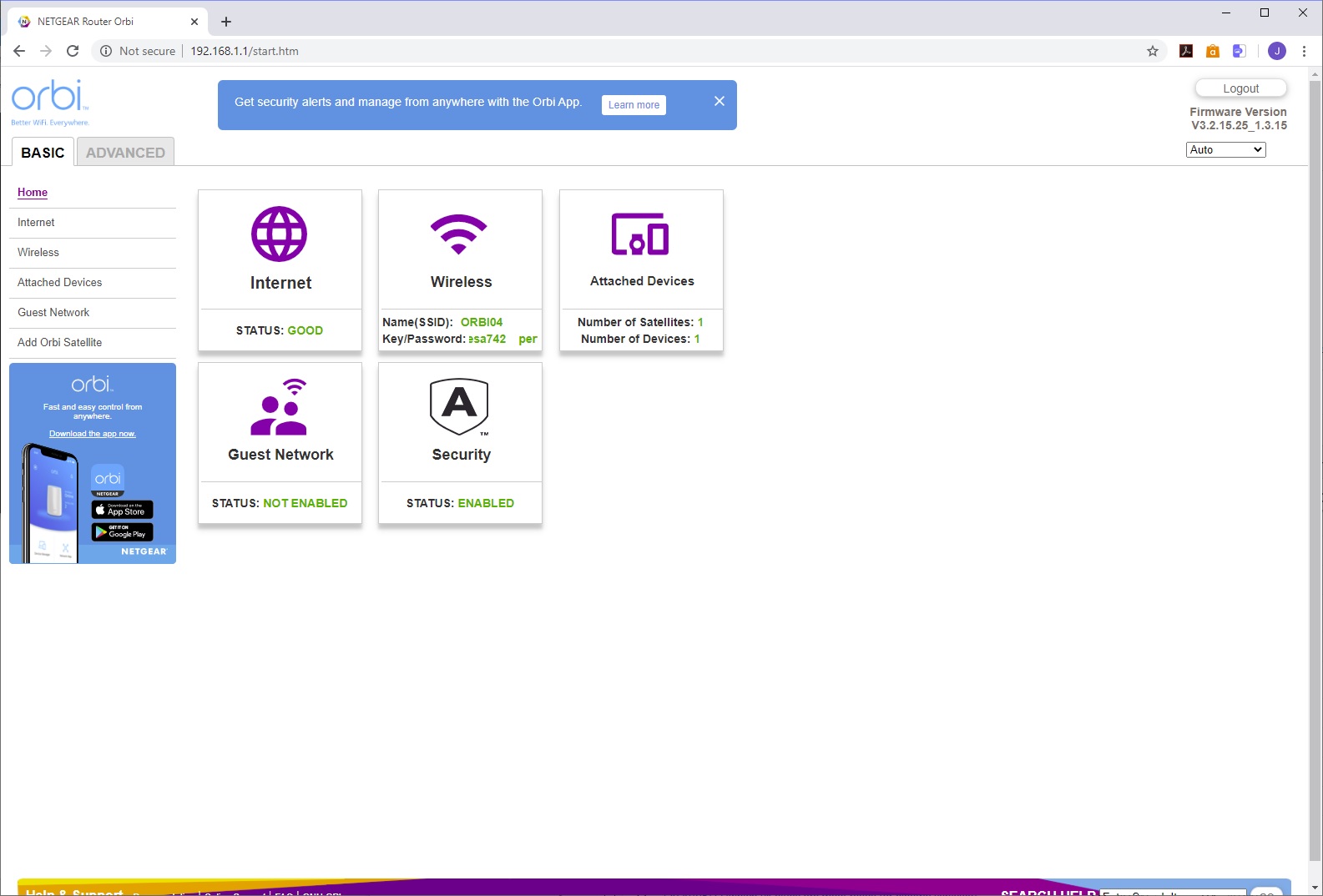Click the Security shield icon
The width and height of the screenshot is (1323, 896).
pos(459,407)
